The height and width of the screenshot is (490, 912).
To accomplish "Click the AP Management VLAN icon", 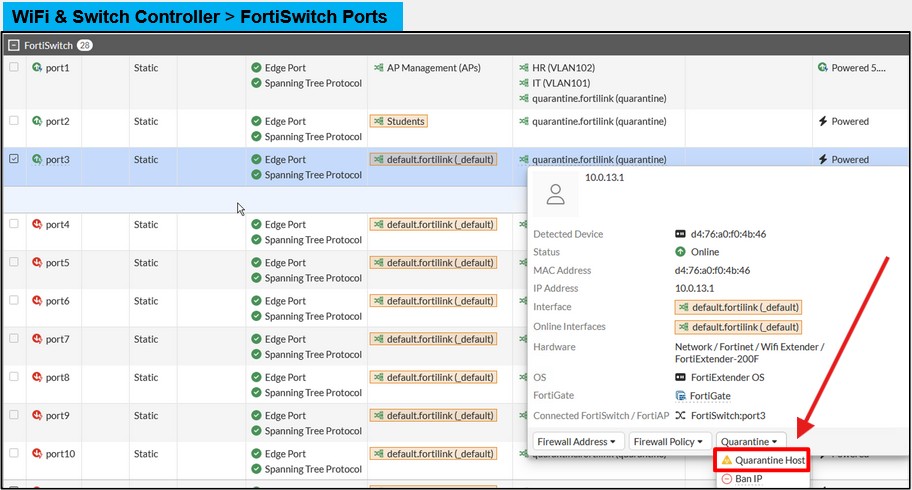I will (x=379, y=68).
